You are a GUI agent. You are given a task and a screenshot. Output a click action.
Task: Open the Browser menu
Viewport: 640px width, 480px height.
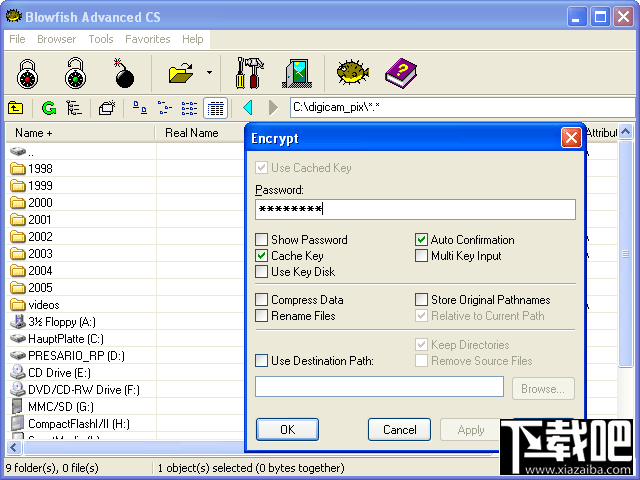[x=56, y=39]
